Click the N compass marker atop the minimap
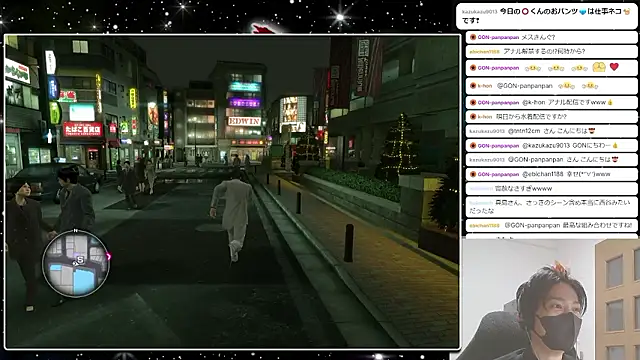The width and height of the screenshot is (640, 360). (76, 231)
